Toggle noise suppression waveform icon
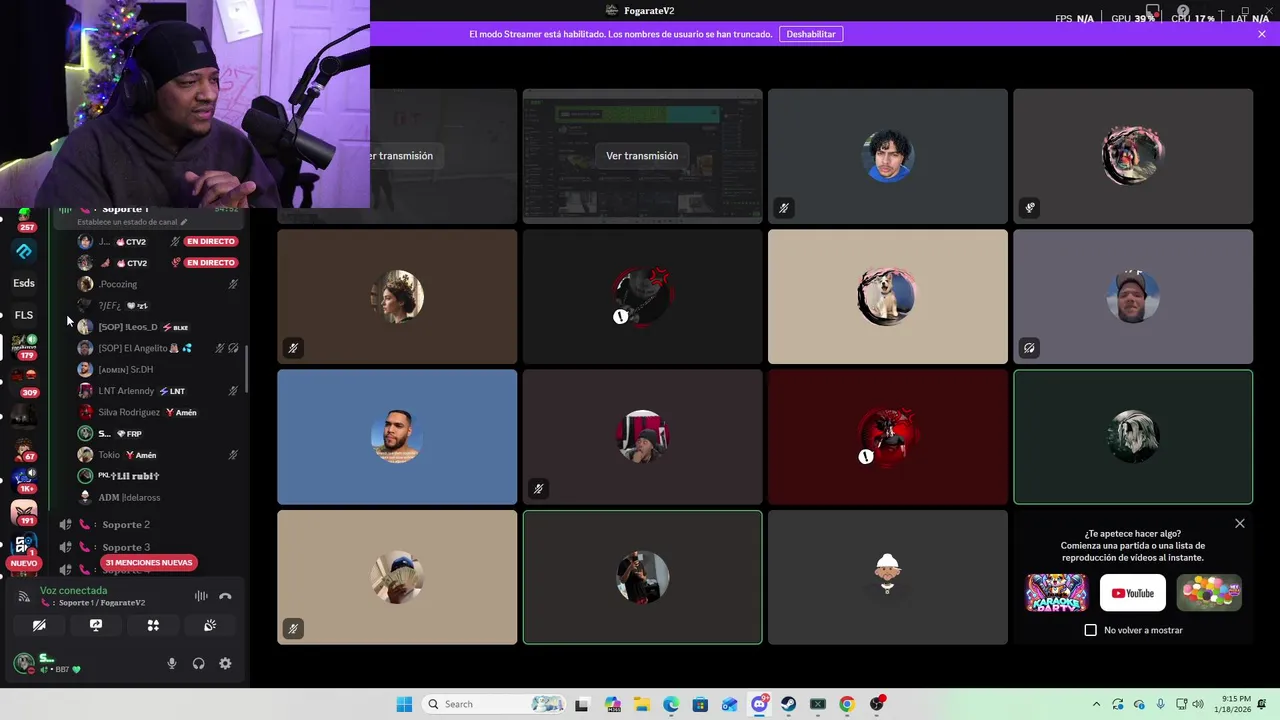Screen dimensions: 1280x720 201,596
